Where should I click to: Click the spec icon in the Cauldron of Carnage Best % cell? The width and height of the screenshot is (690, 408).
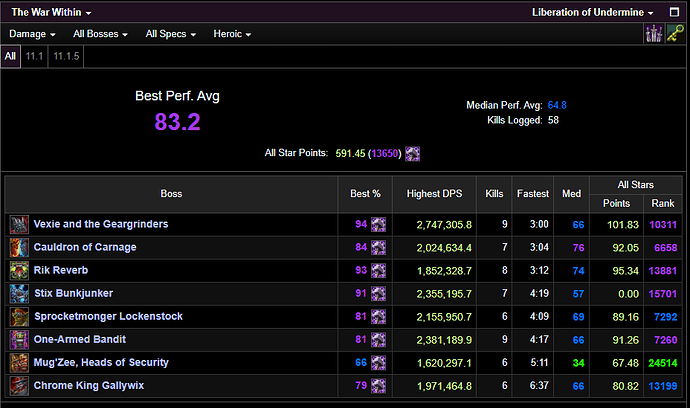378,247
